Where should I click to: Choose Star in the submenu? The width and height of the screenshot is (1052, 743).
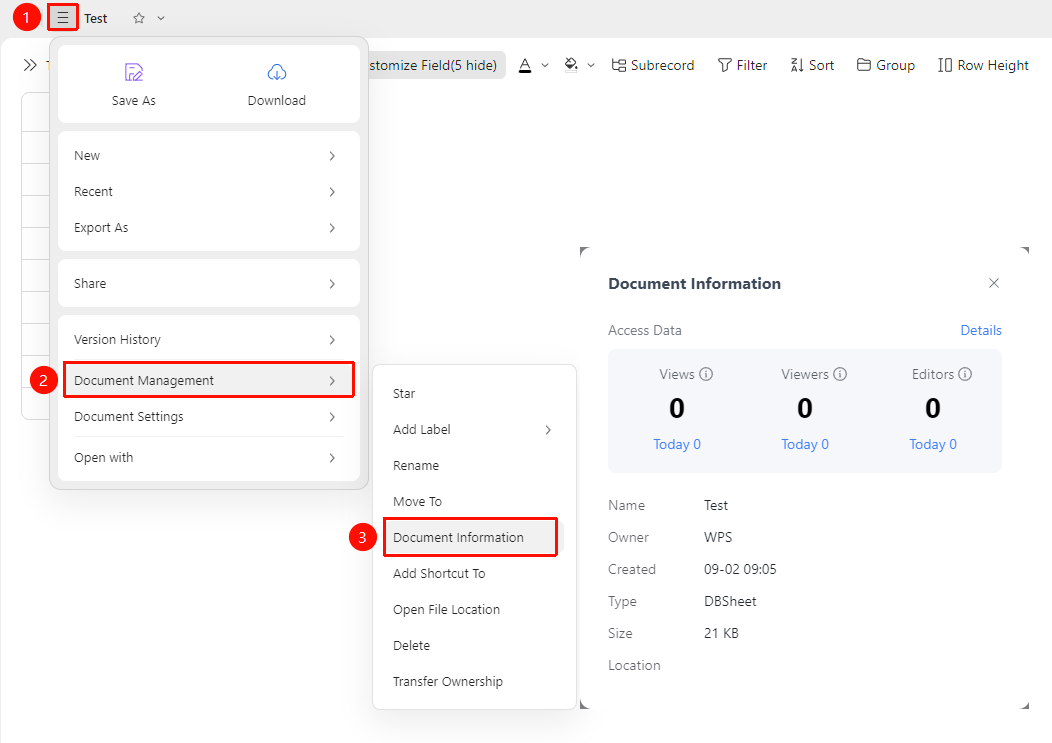tap(474, 393)
